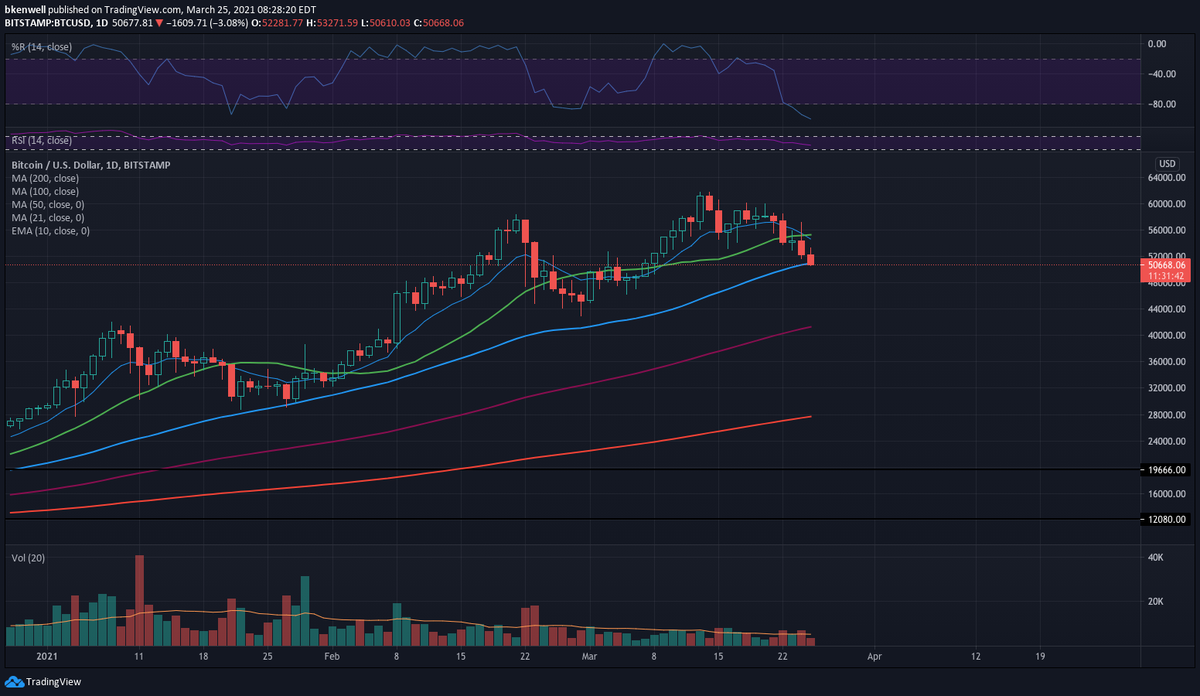1200x696 pixels.
Task: Toggle the MA (50, close, 0) legend
Action: click(46, 204)
